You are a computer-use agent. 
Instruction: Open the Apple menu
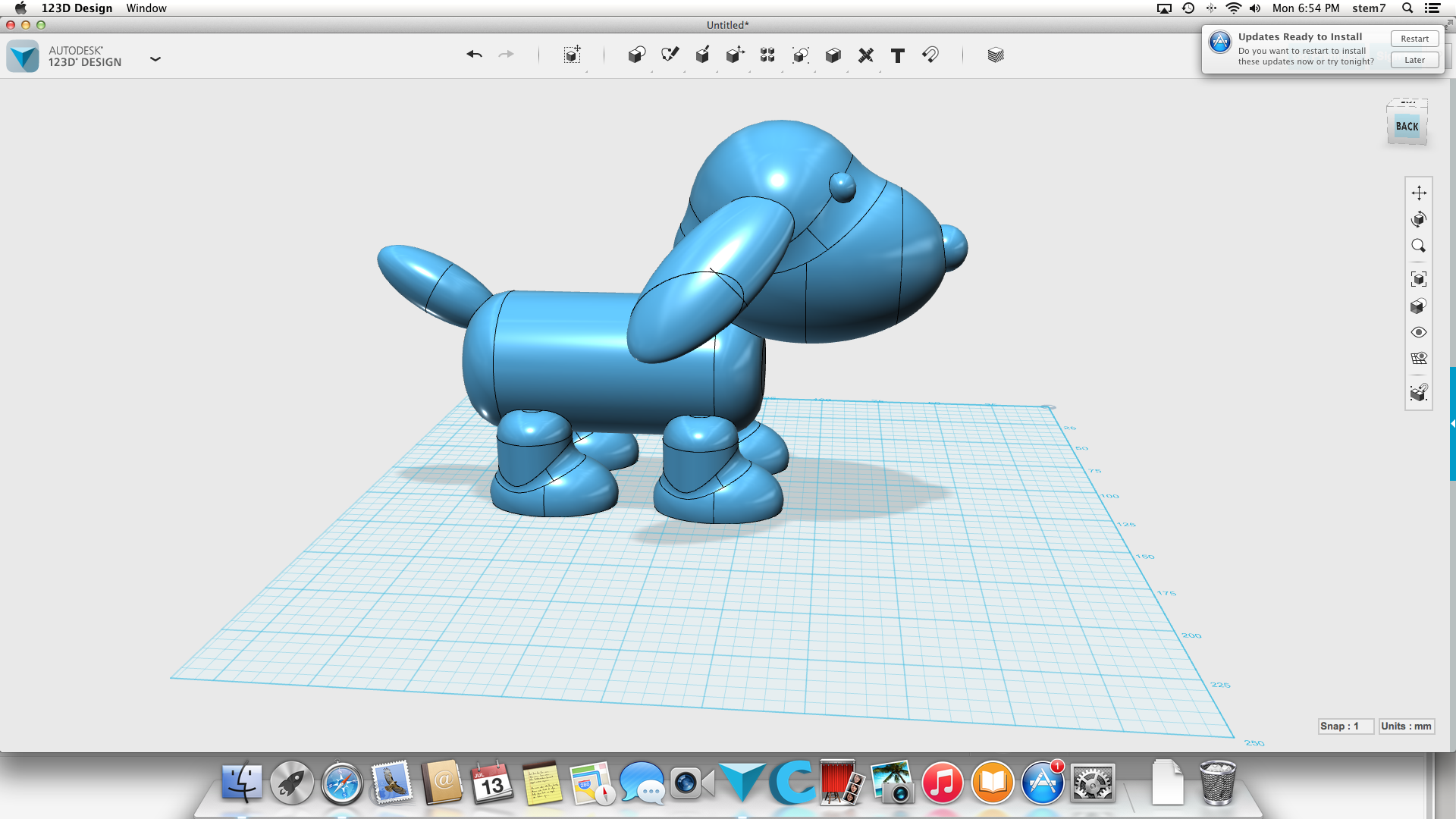pyautogui.click(x=20, y=8)
